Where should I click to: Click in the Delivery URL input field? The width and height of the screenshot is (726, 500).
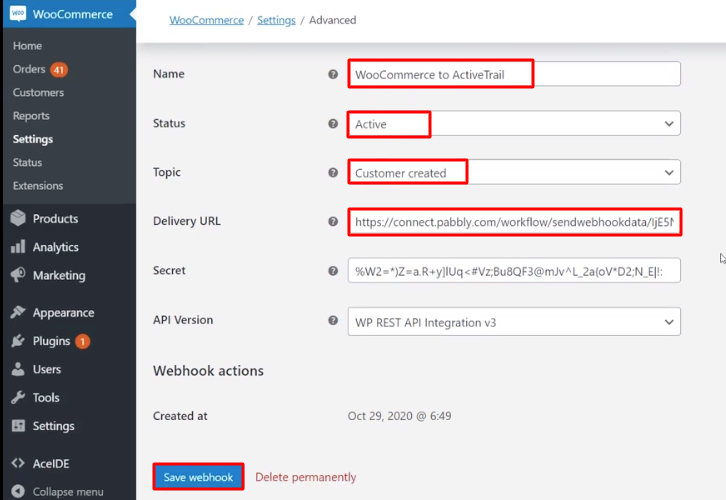tap(514, 222)
